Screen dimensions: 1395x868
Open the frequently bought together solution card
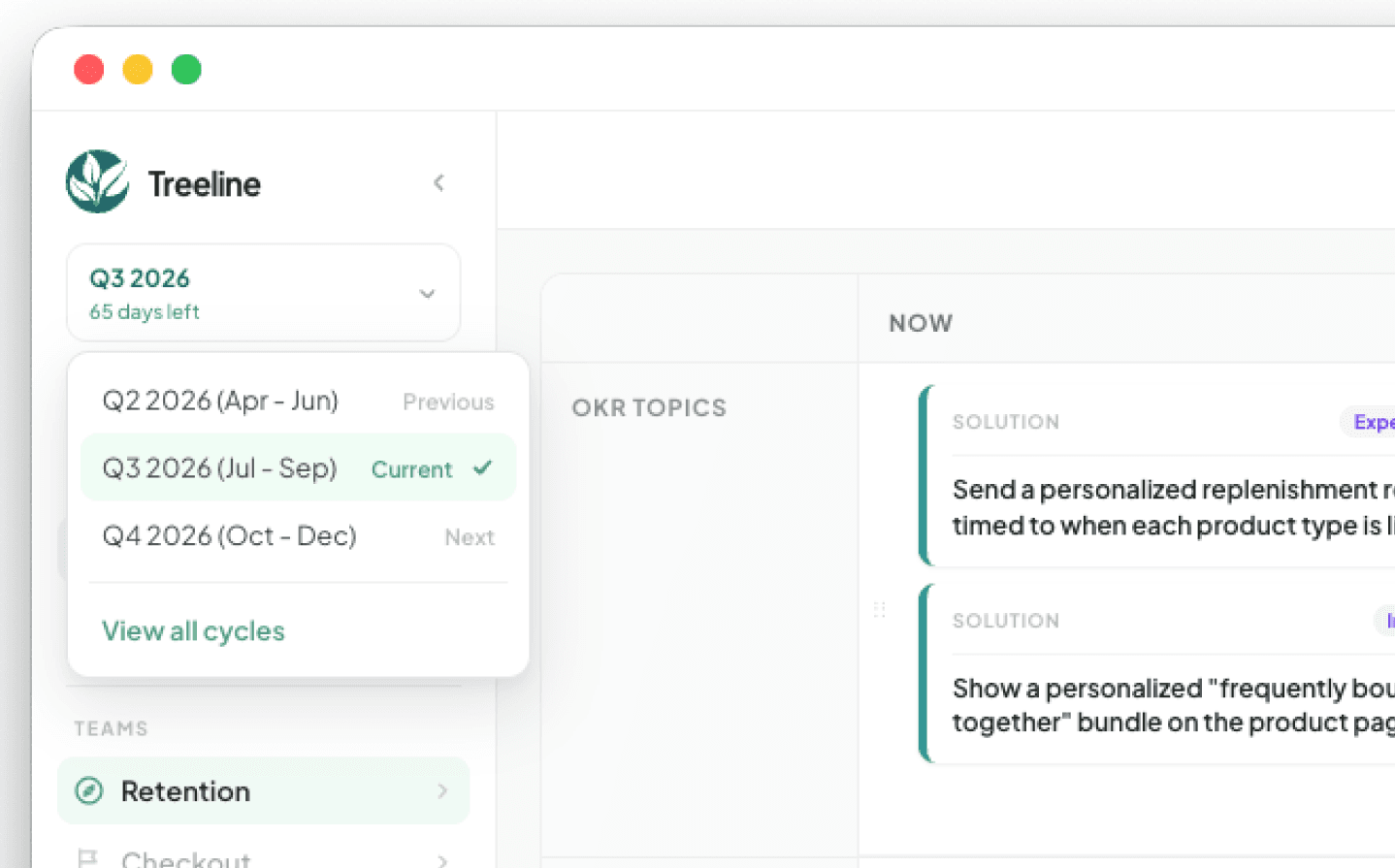pyautogui.click(x=1156, y=673)
